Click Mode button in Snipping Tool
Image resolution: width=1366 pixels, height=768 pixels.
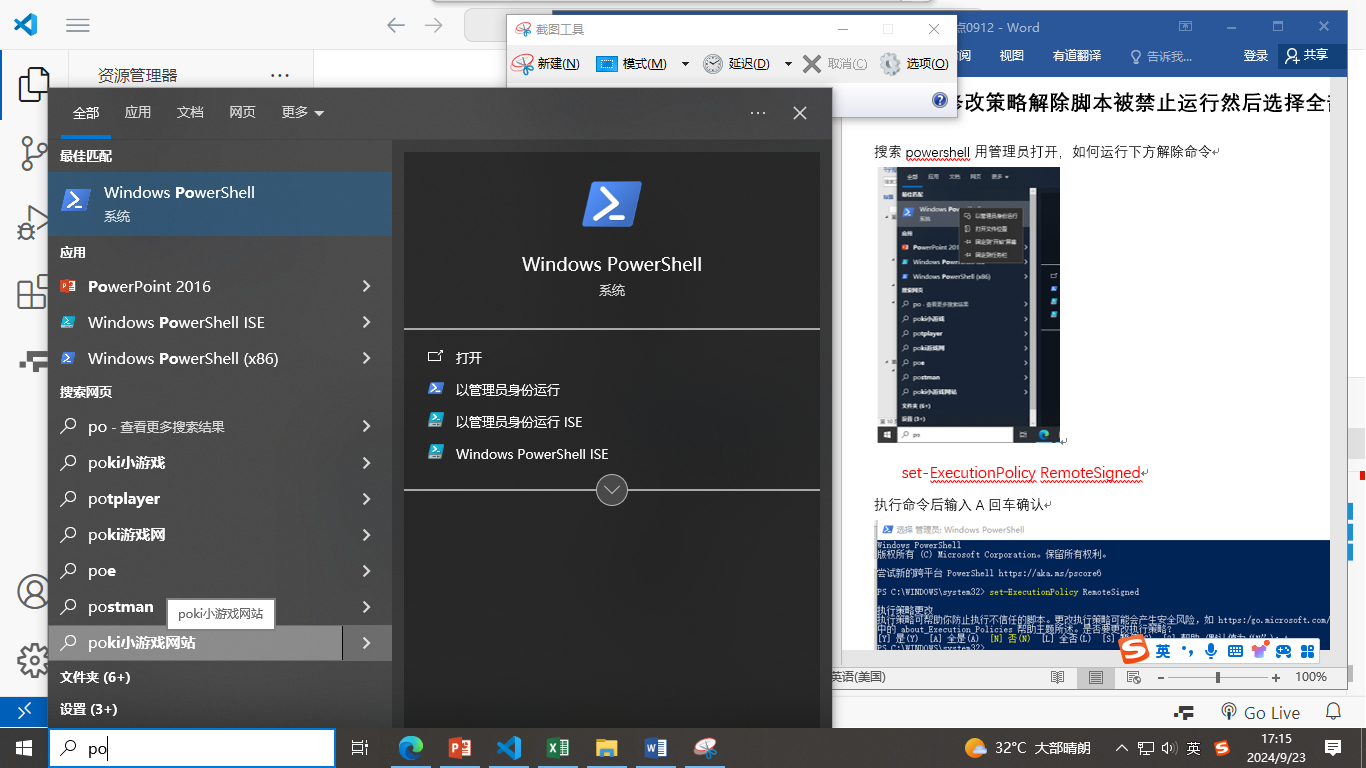tap(632, 64)
